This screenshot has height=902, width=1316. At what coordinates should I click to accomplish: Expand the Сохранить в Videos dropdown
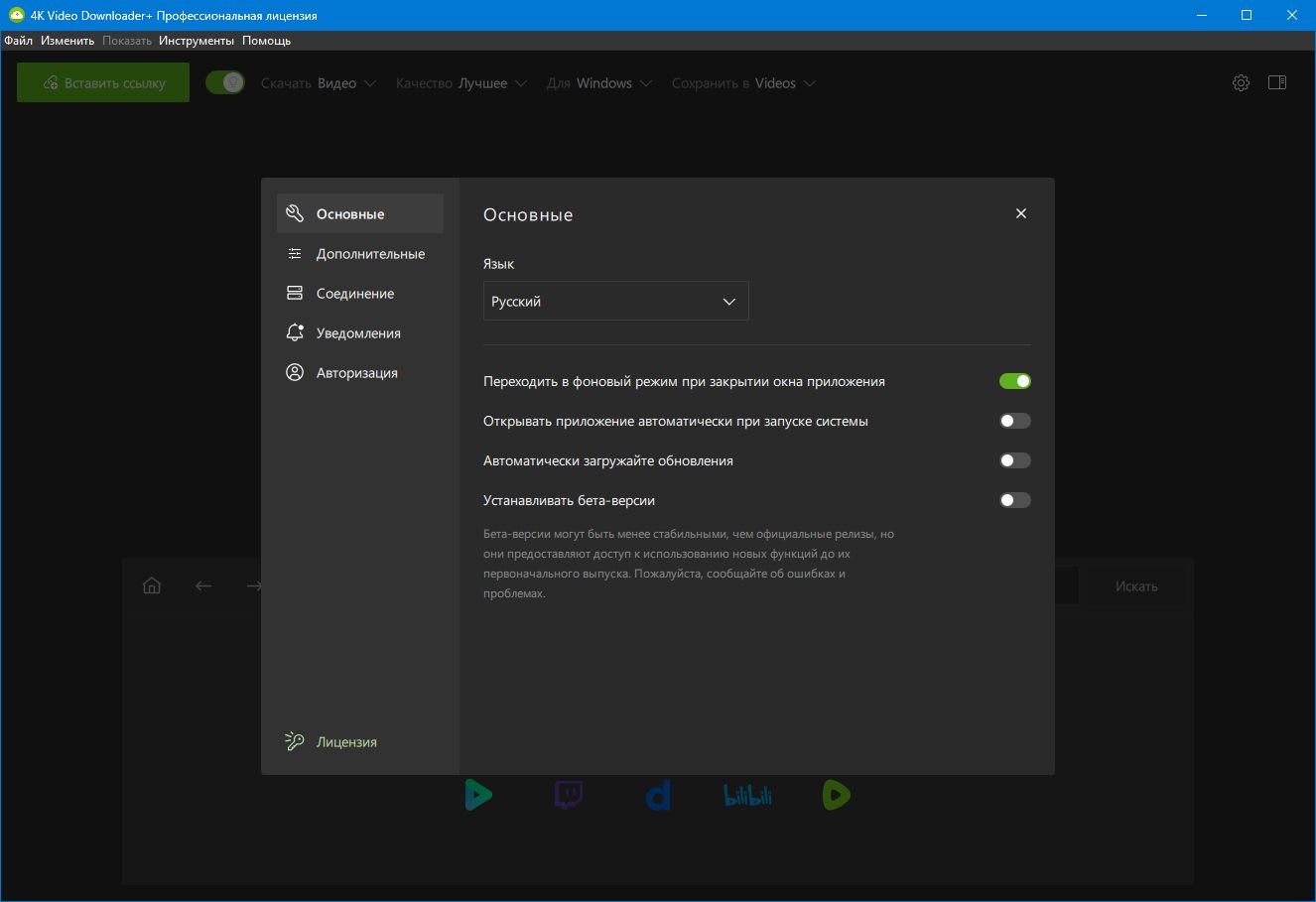743,83
